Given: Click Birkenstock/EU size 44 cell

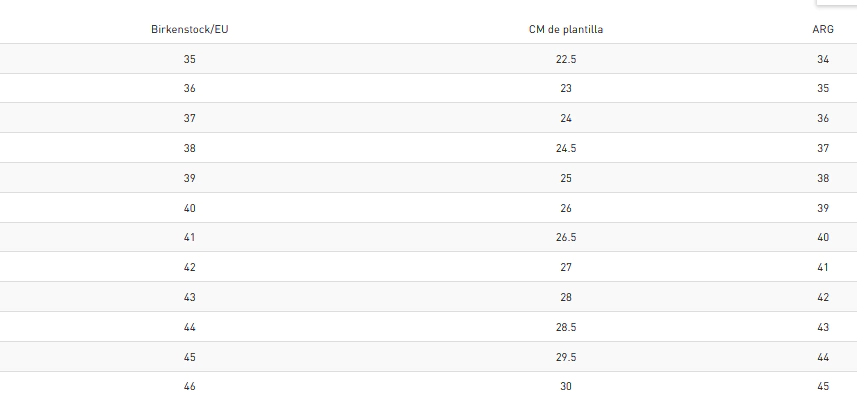Looking at the screenshot, I should tap(190, 327).
